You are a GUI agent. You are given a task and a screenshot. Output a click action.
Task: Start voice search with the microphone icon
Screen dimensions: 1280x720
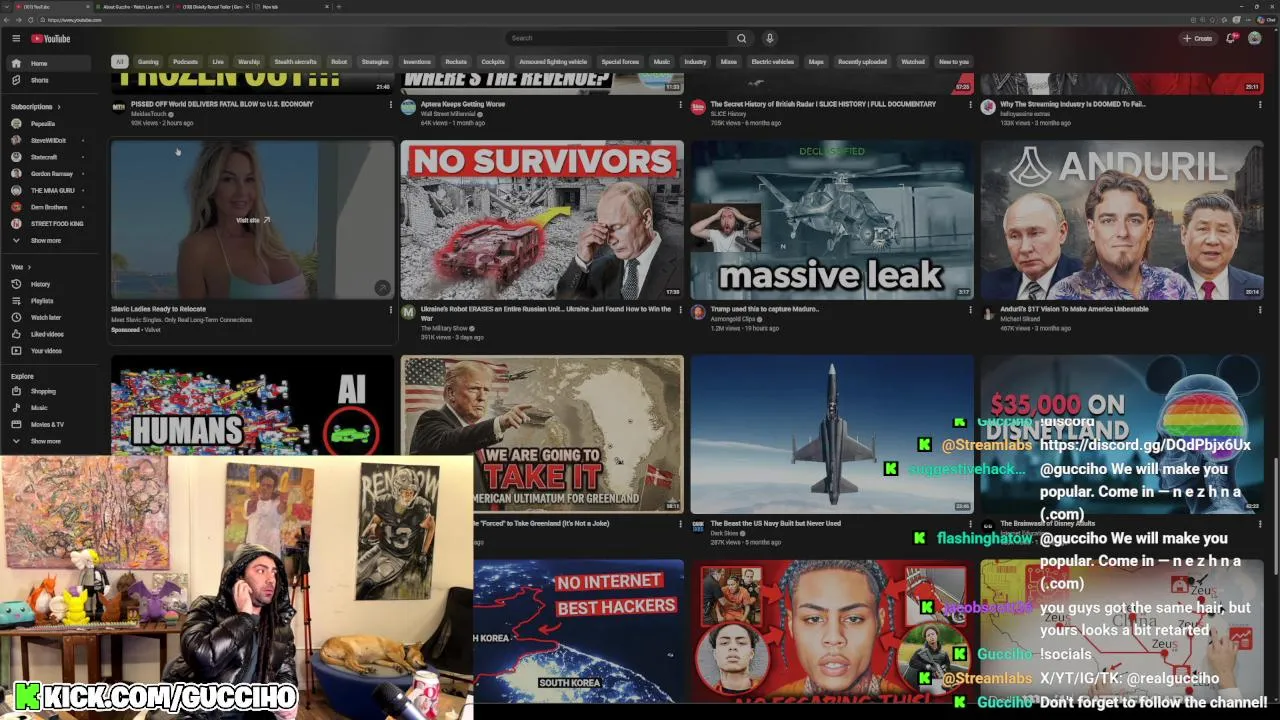[x=769, y=38]
